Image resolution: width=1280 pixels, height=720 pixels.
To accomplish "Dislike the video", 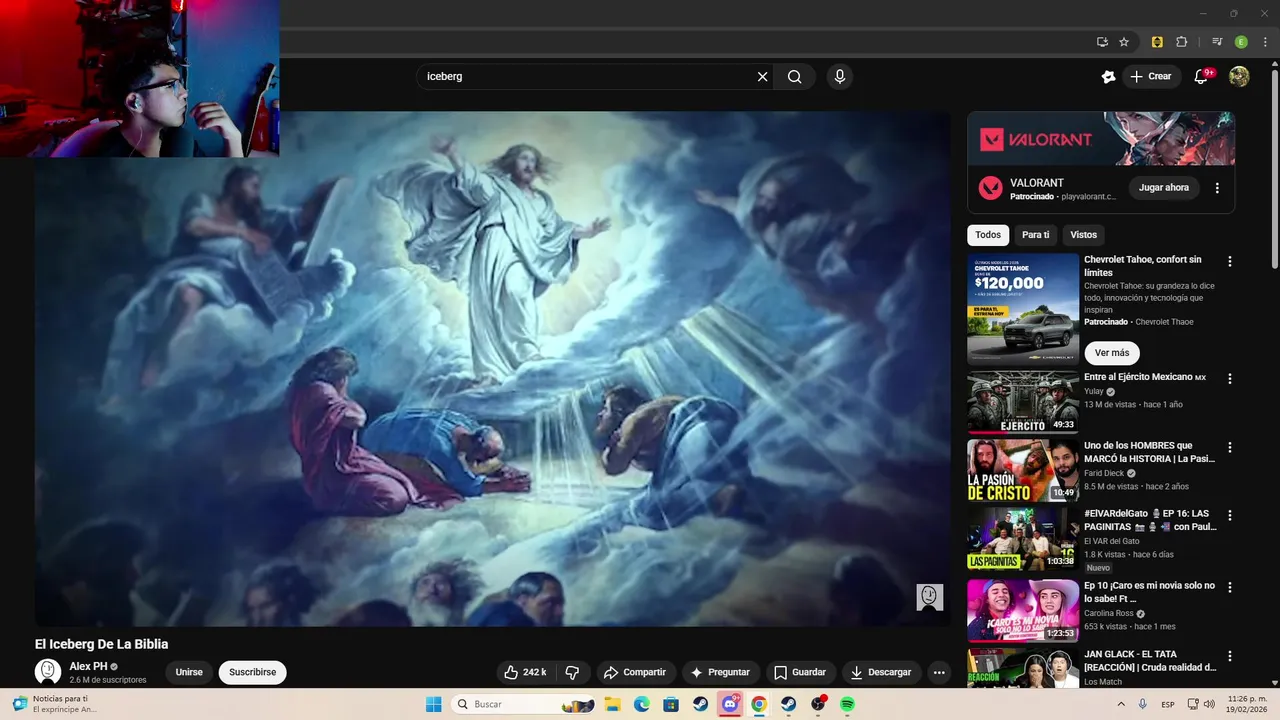I will point(573,672).
